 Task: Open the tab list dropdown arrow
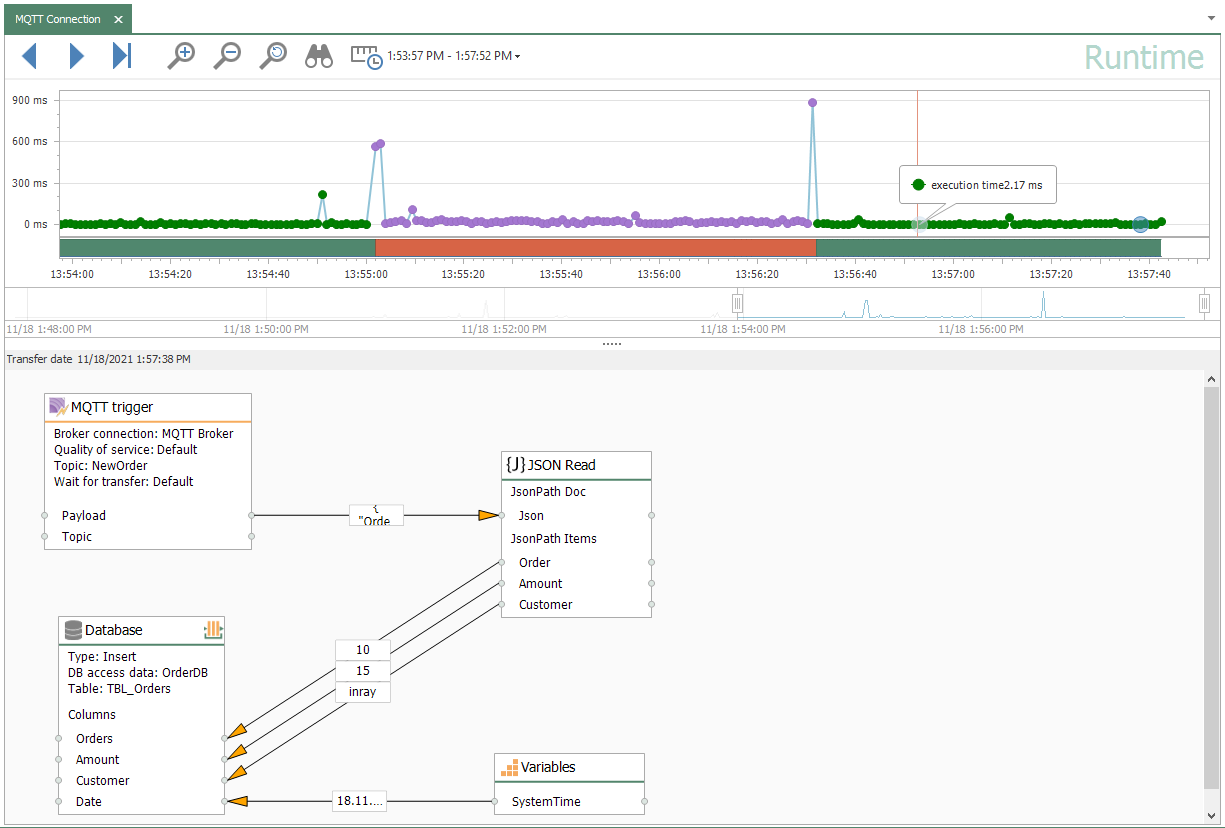click(x=1212, y=18)
